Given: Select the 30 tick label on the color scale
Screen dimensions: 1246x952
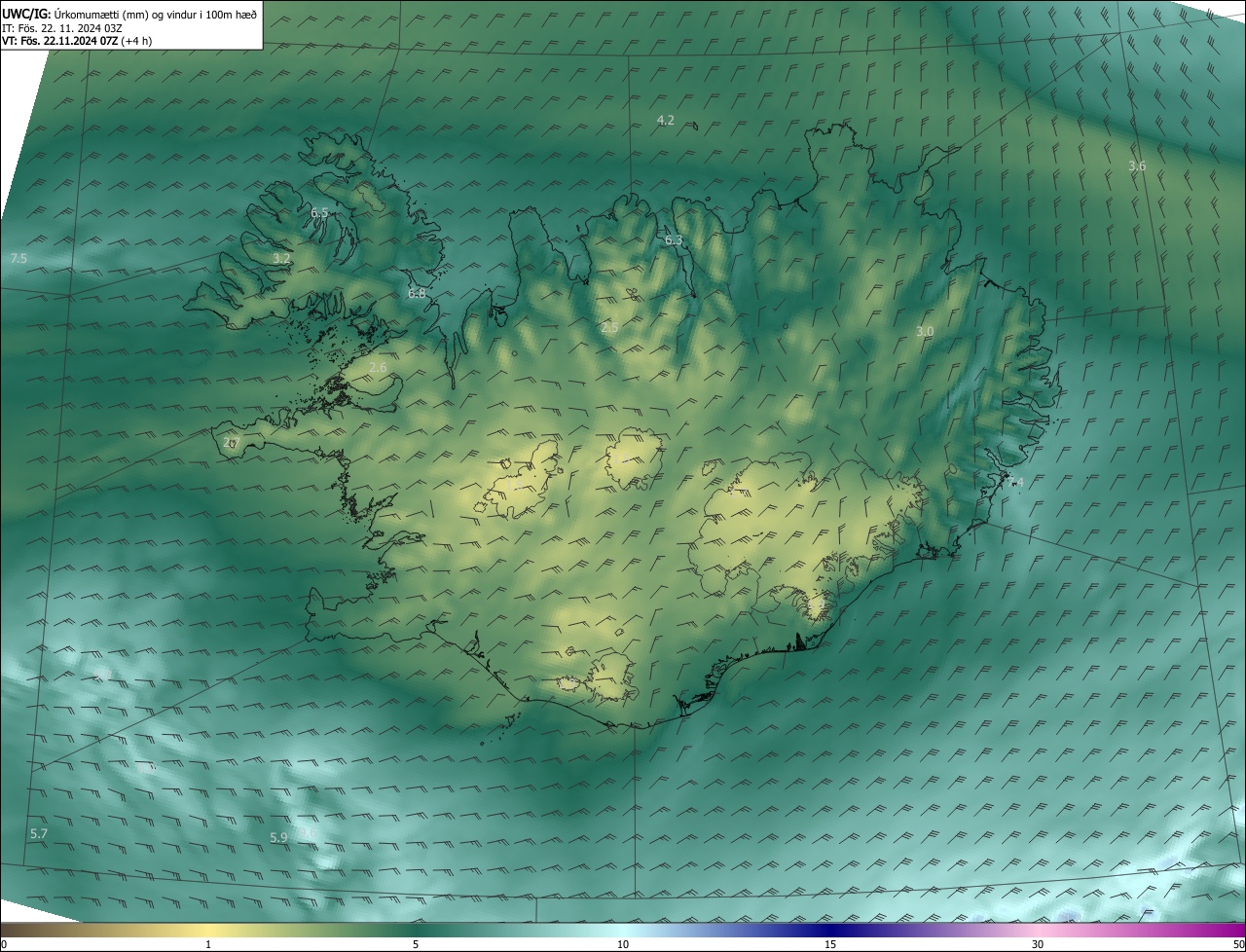Looking at the screenshot, I should coord(1038,944).
